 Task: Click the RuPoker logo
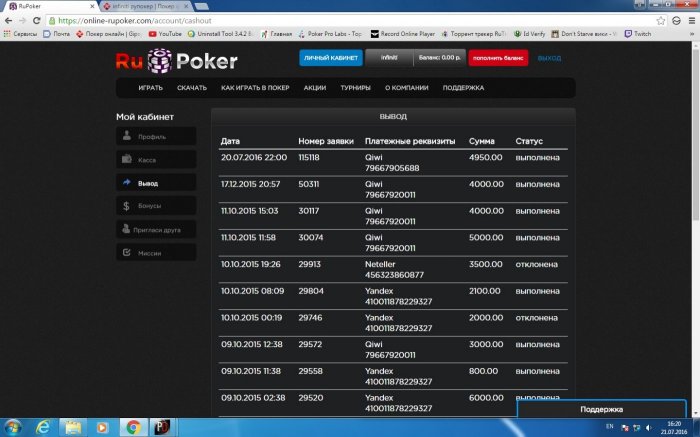177,61
